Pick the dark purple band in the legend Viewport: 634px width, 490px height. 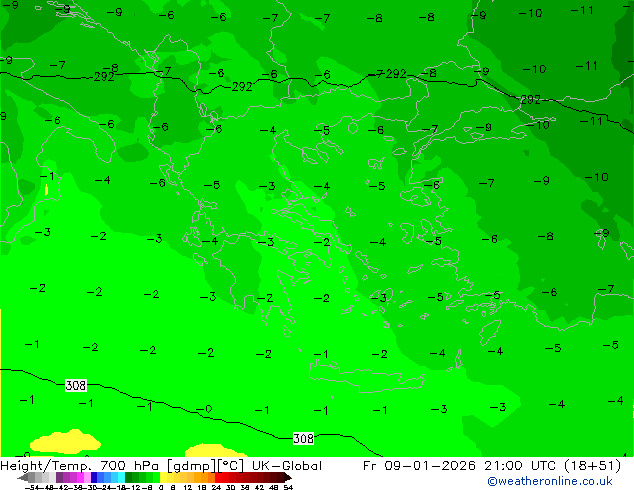coord(59,477)
